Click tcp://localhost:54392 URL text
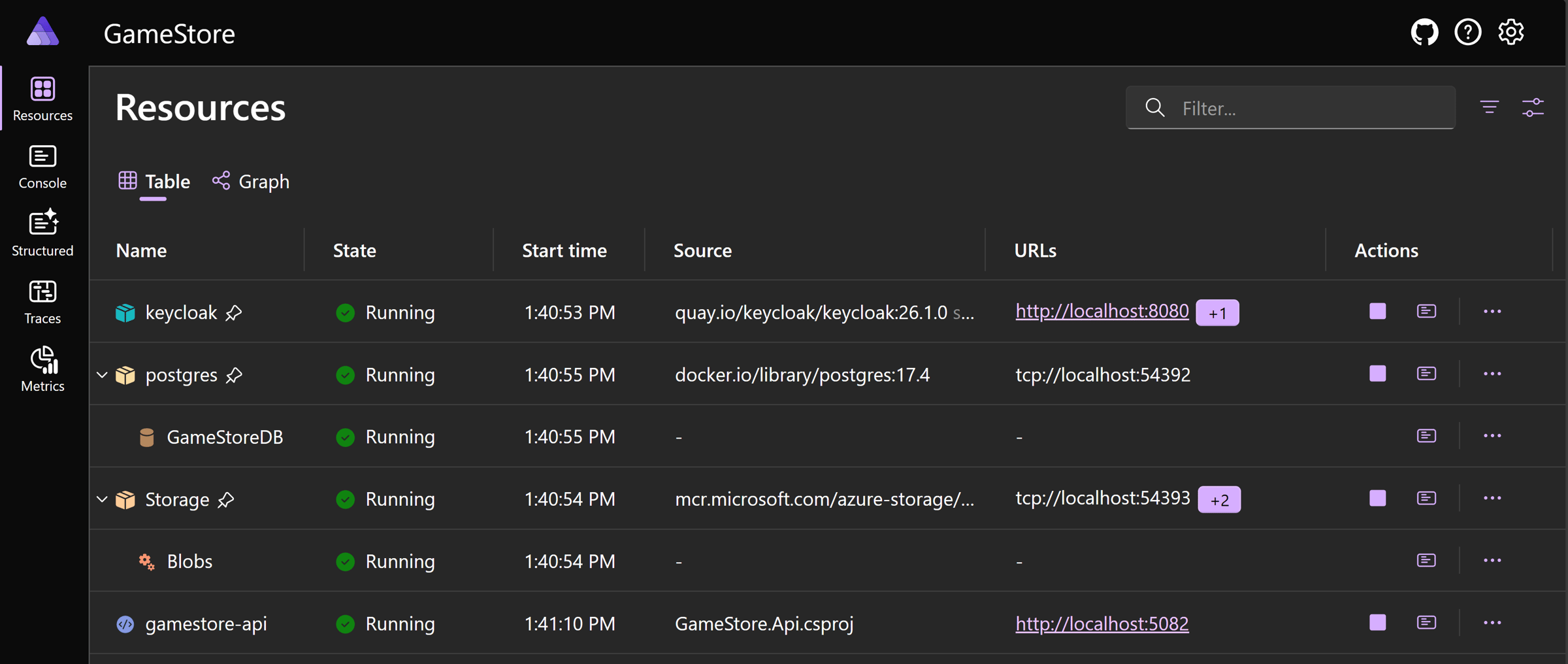Image resolution: width=1568 pixels, height=664 pixels. (1103, 374)
